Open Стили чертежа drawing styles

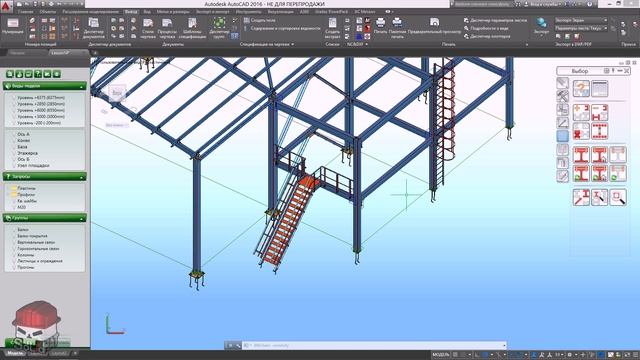coord(148,28)
